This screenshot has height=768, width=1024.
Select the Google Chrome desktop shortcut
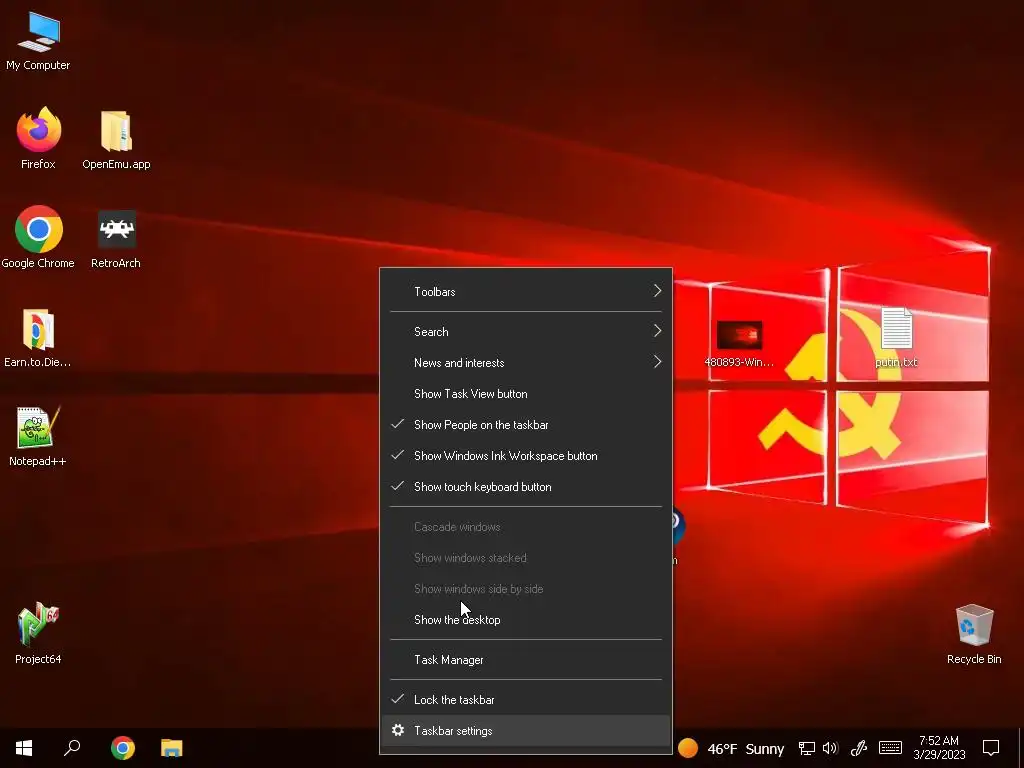(38, 237)
